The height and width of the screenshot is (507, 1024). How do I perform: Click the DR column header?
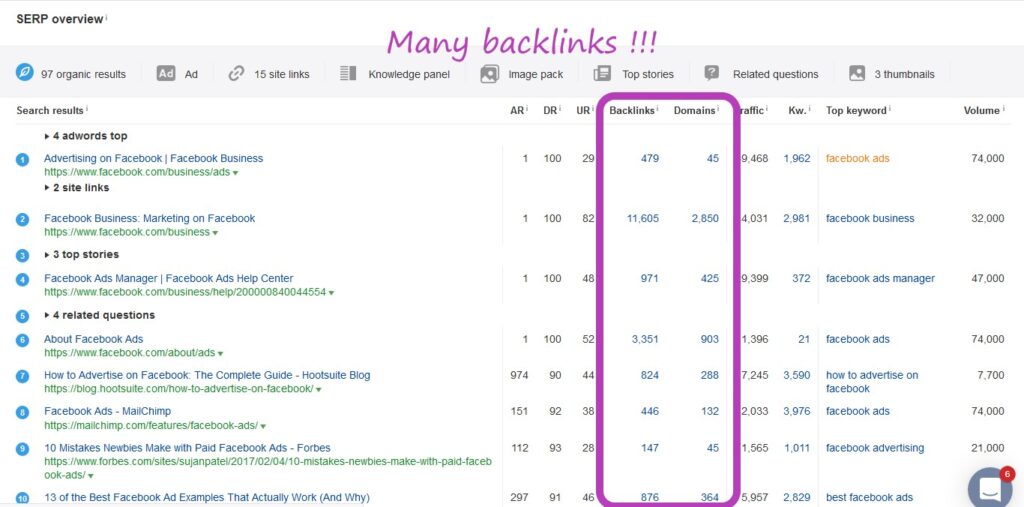(x=550, y=110)
